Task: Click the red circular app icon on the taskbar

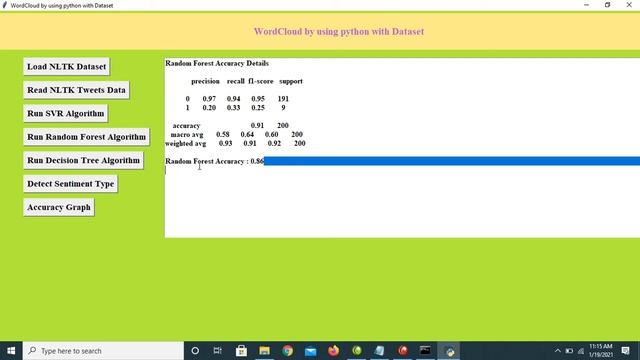Action: click(403, 351)
